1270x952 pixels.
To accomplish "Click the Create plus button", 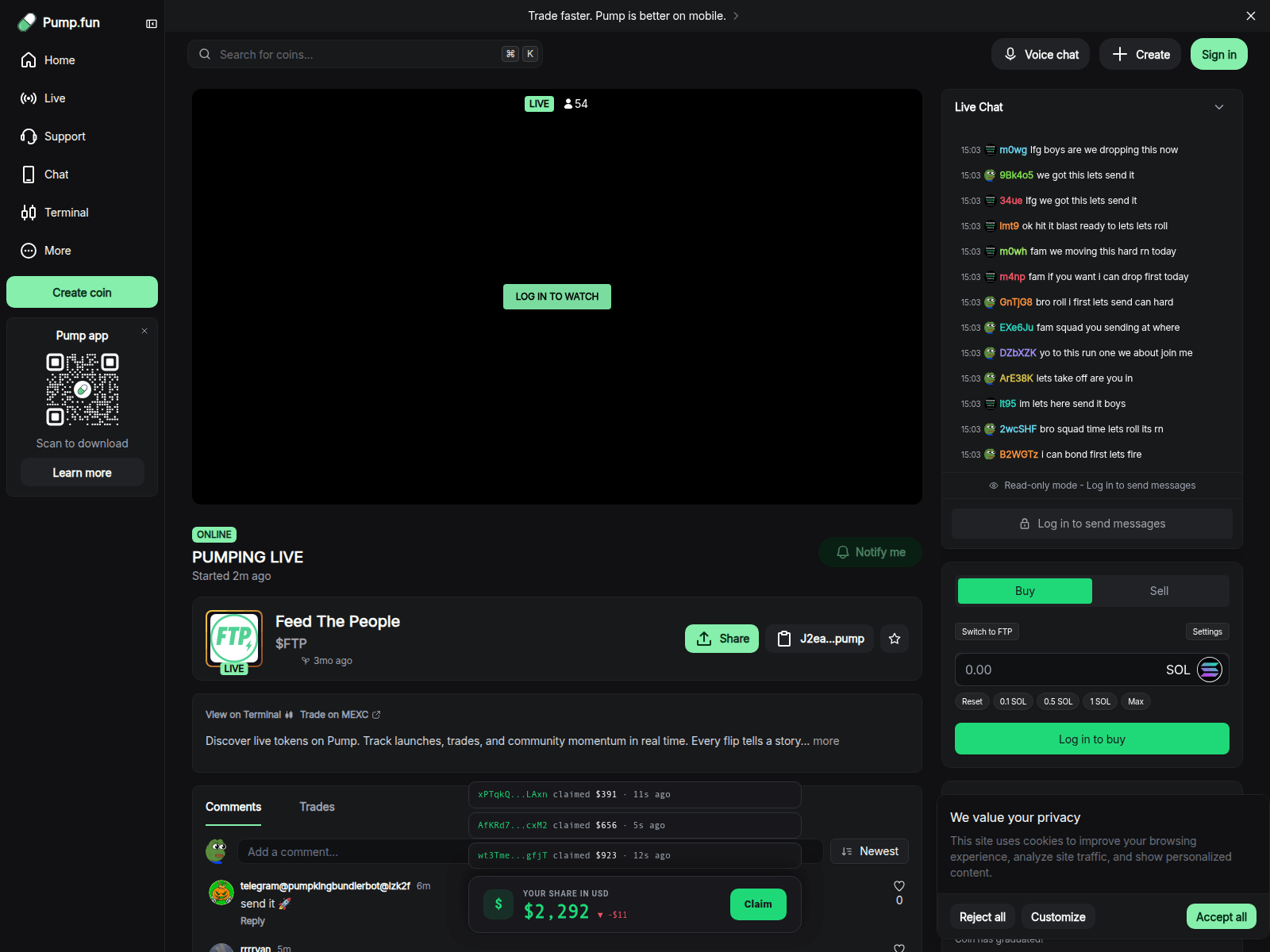I will point(1141,54).
